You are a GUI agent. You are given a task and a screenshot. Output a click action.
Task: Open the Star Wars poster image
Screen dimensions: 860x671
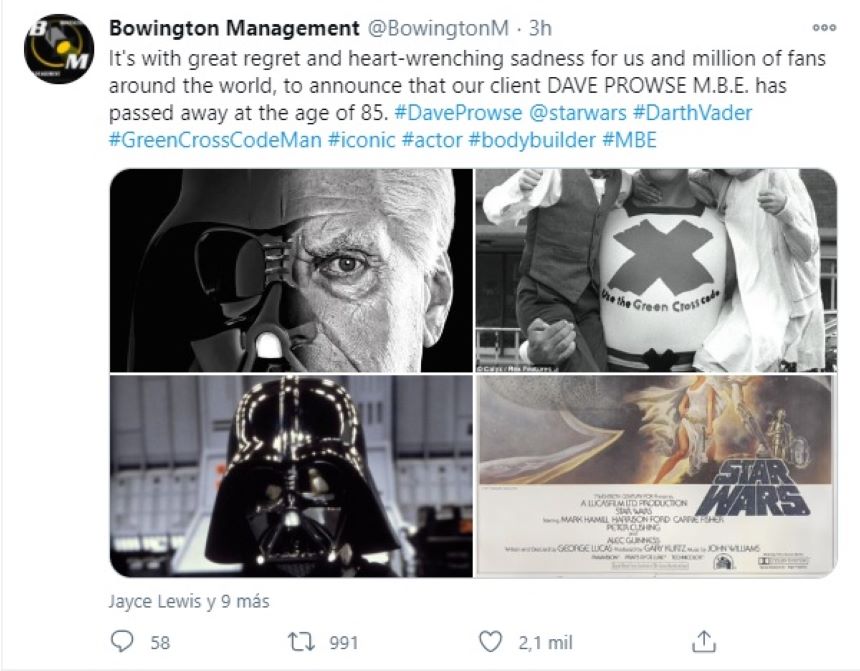[656, 476]
